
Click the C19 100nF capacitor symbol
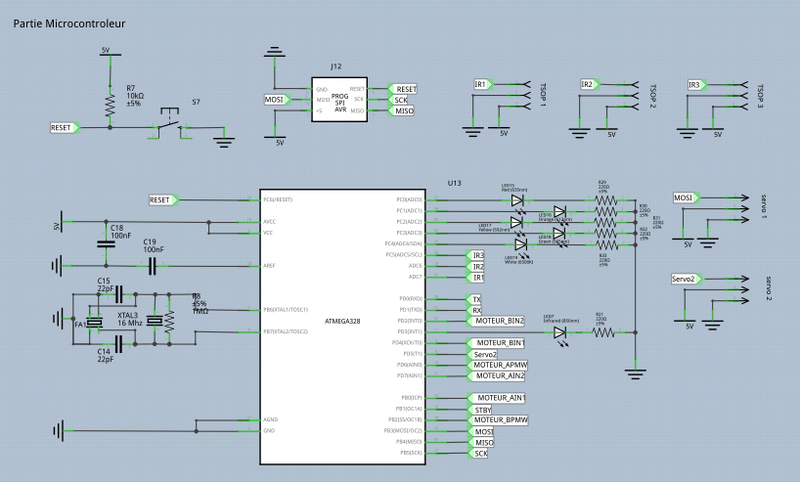[153, 266]
